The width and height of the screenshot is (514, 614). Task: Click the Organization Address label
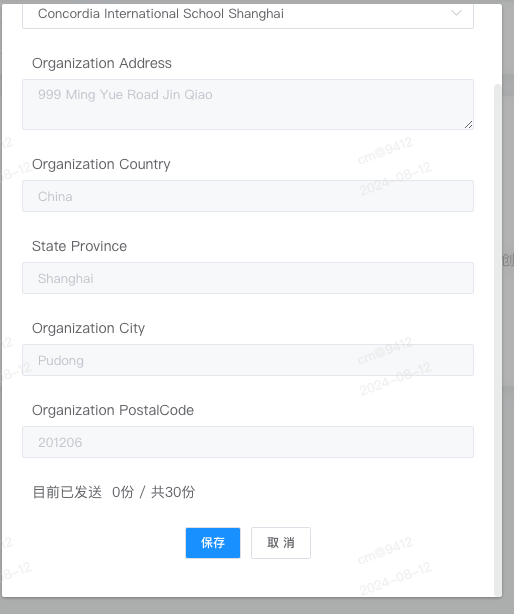(102, 63)
